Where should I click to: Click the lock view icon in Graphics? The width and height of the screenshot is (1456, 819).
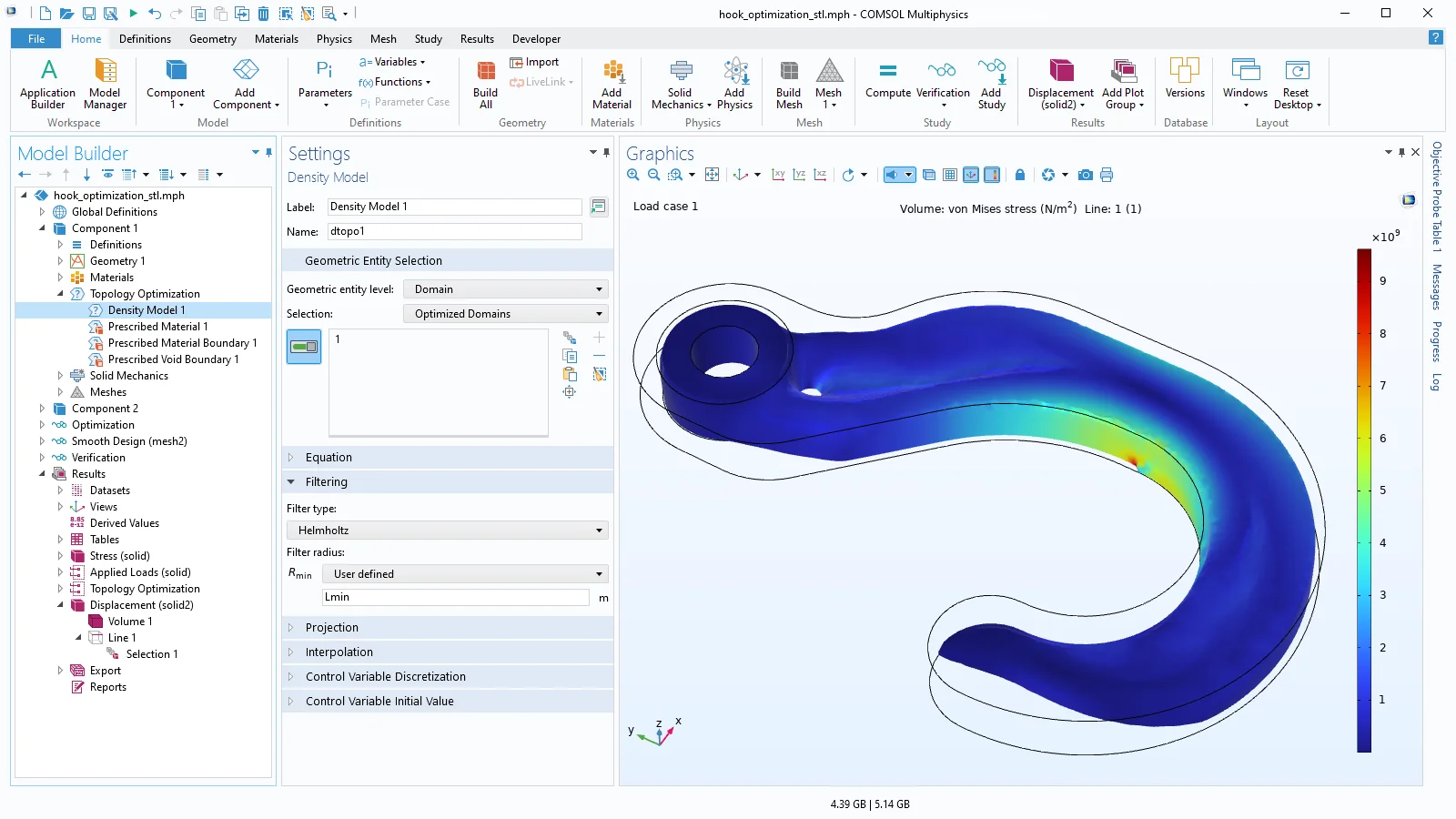click(1019, 175)
